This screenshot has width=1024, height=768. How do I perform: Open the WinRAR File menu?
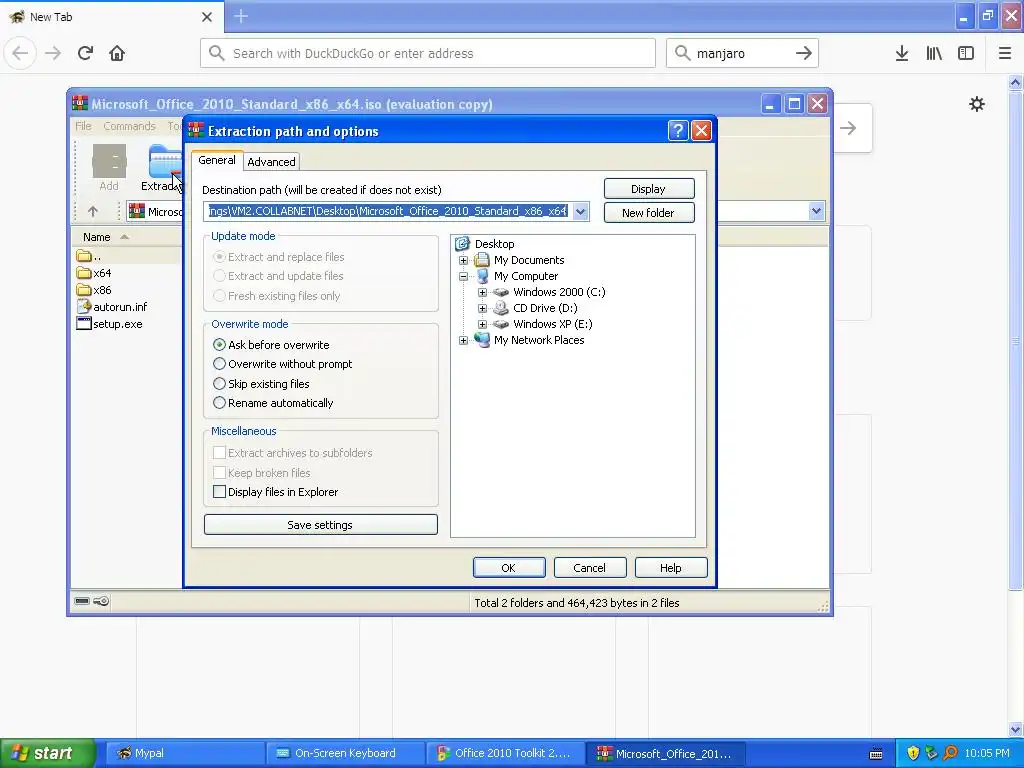click(83, 126)
